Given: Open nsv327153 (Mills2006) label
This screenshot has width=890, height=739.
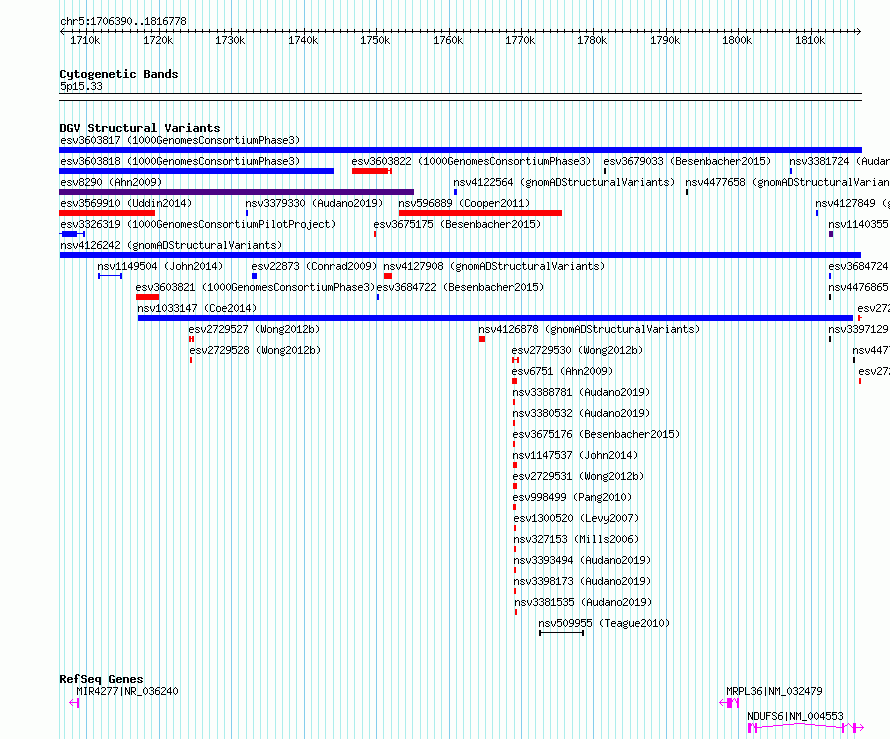Looking at the screenshot, I should tap(576, 539).
